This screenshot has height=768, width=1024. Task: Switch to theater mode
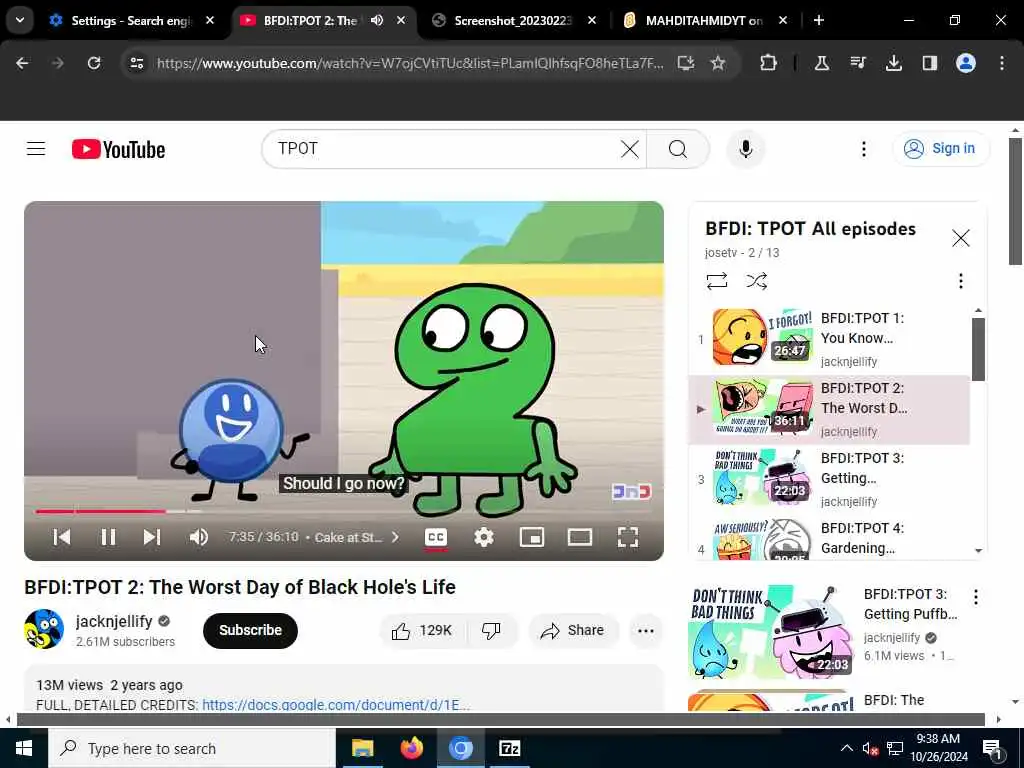[580, 537]
